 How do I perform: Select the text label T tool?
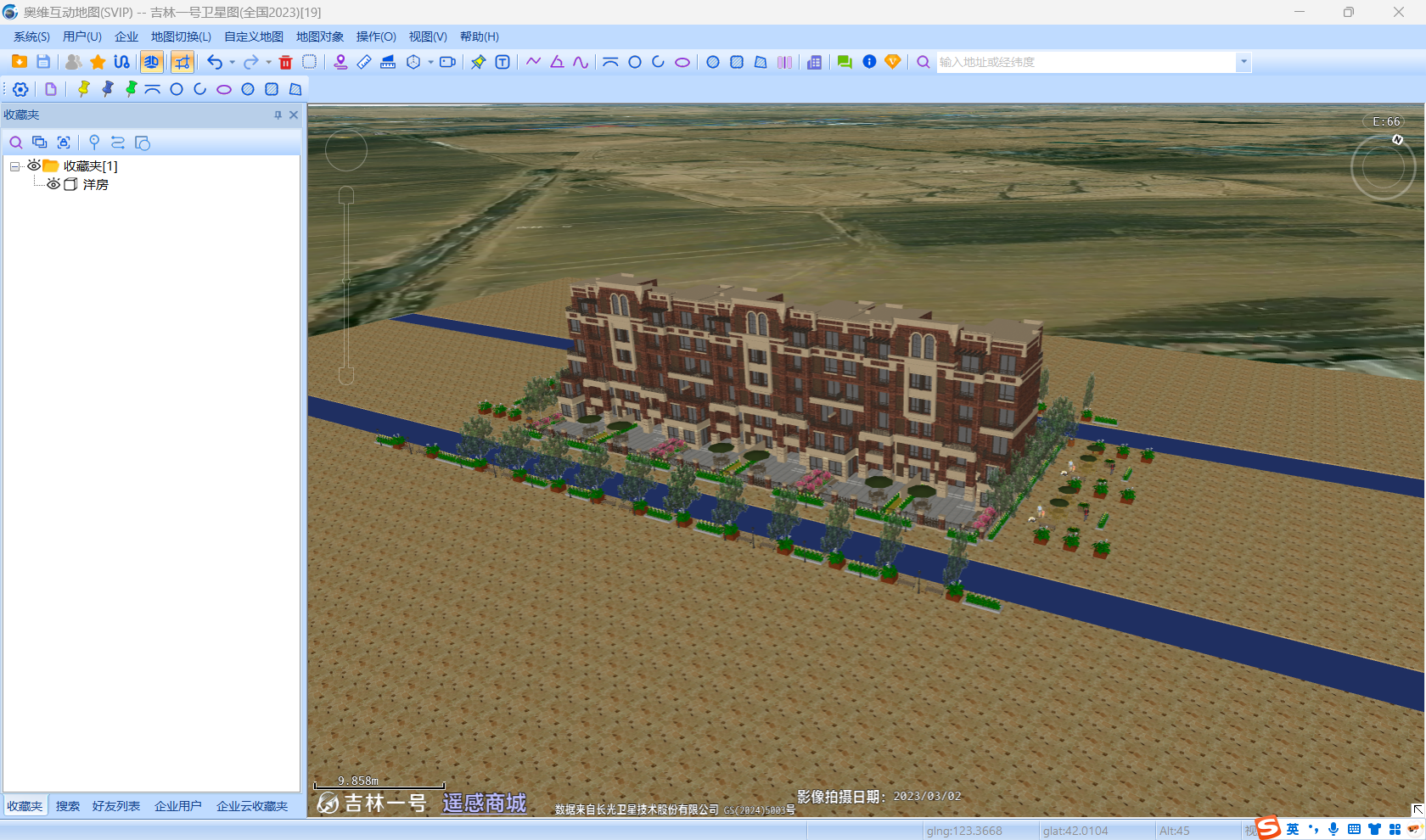click(x=502, y=62)
